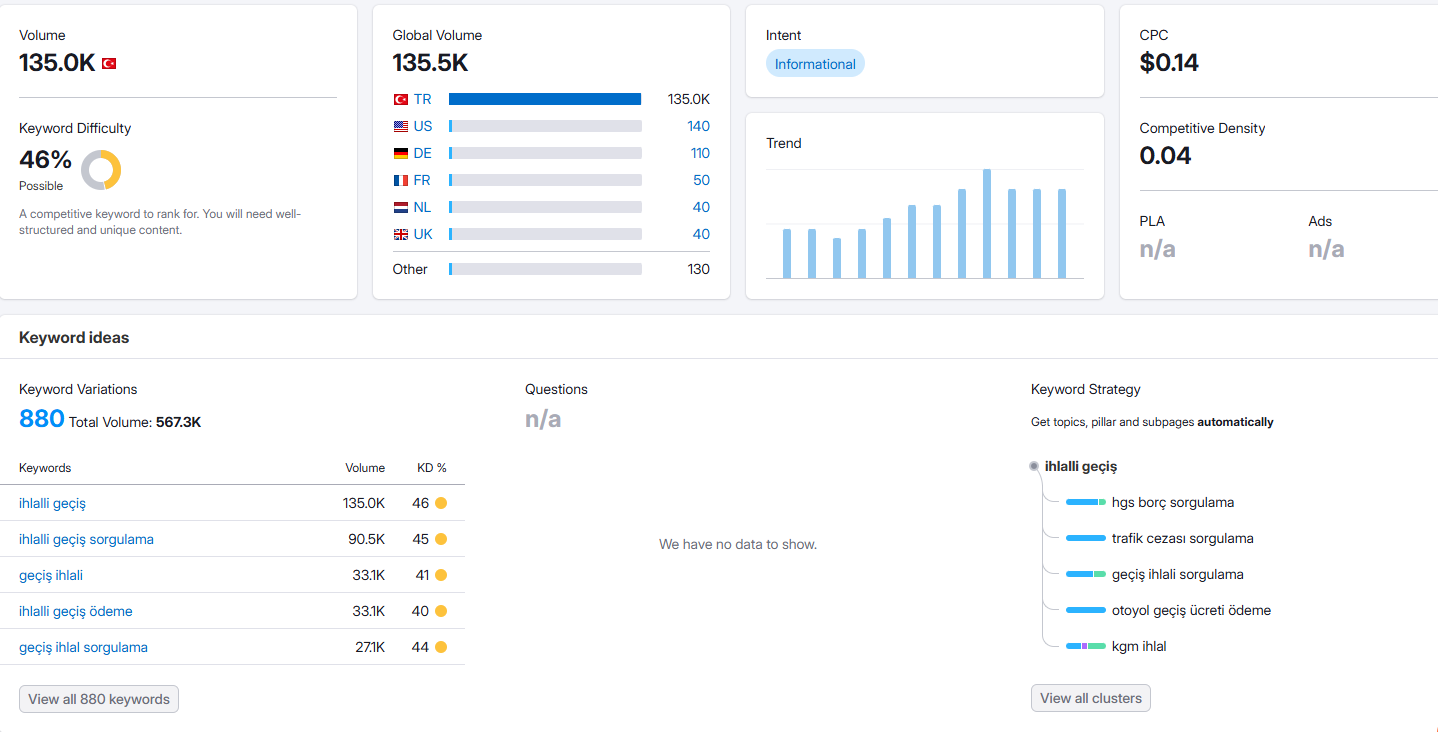Click the tallest bar in Trend chart

987,223
